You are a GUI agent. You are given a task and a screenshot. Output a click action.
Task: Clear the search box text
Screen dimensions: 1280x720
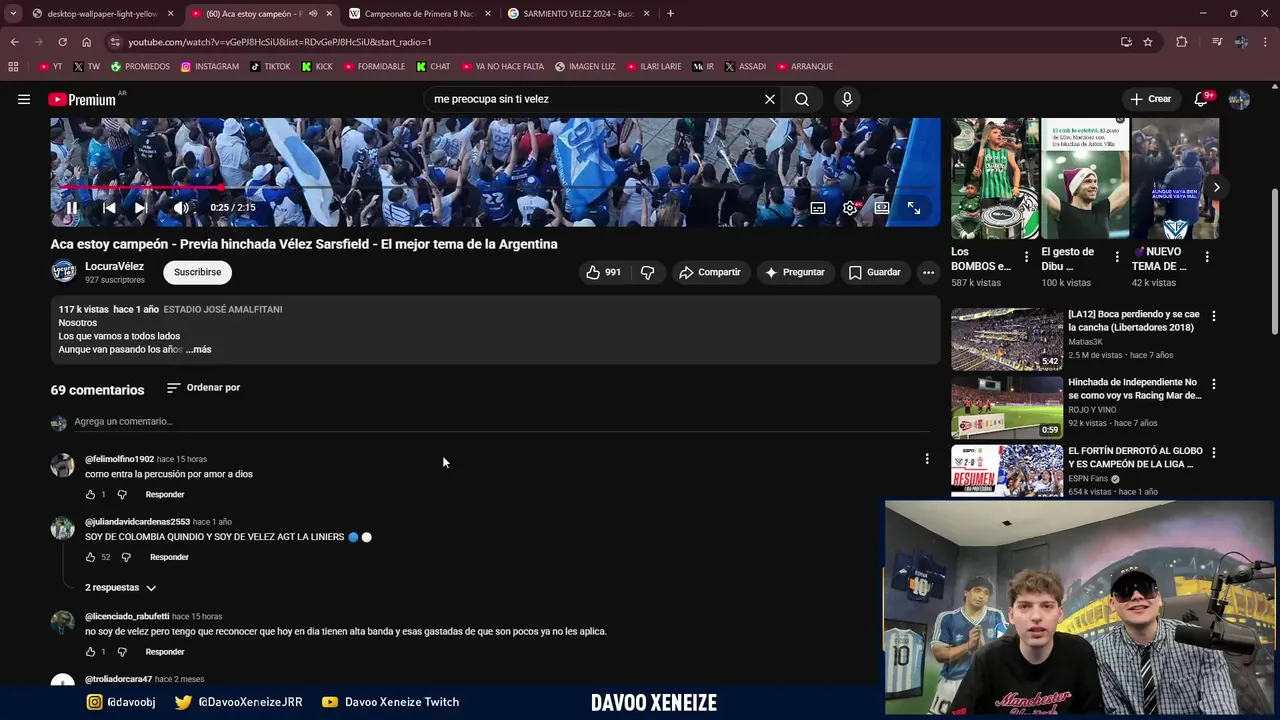point(770,99)
